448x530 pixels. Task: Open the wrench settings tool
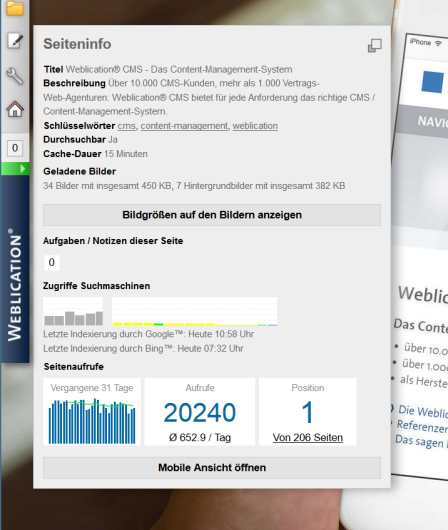(15, 76)
